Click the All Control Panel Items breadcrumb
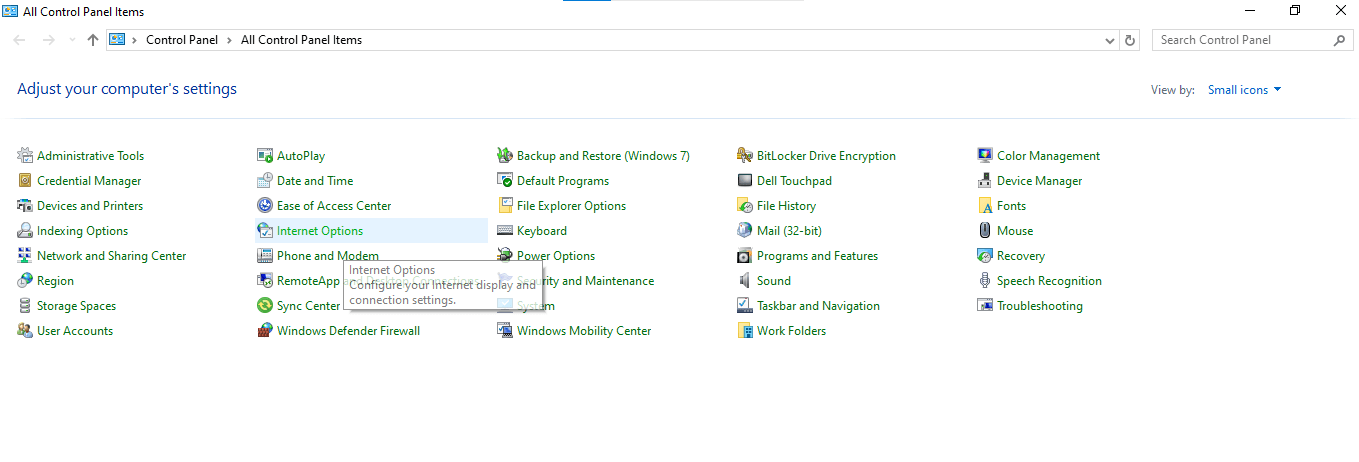 (x=302, y=40)
